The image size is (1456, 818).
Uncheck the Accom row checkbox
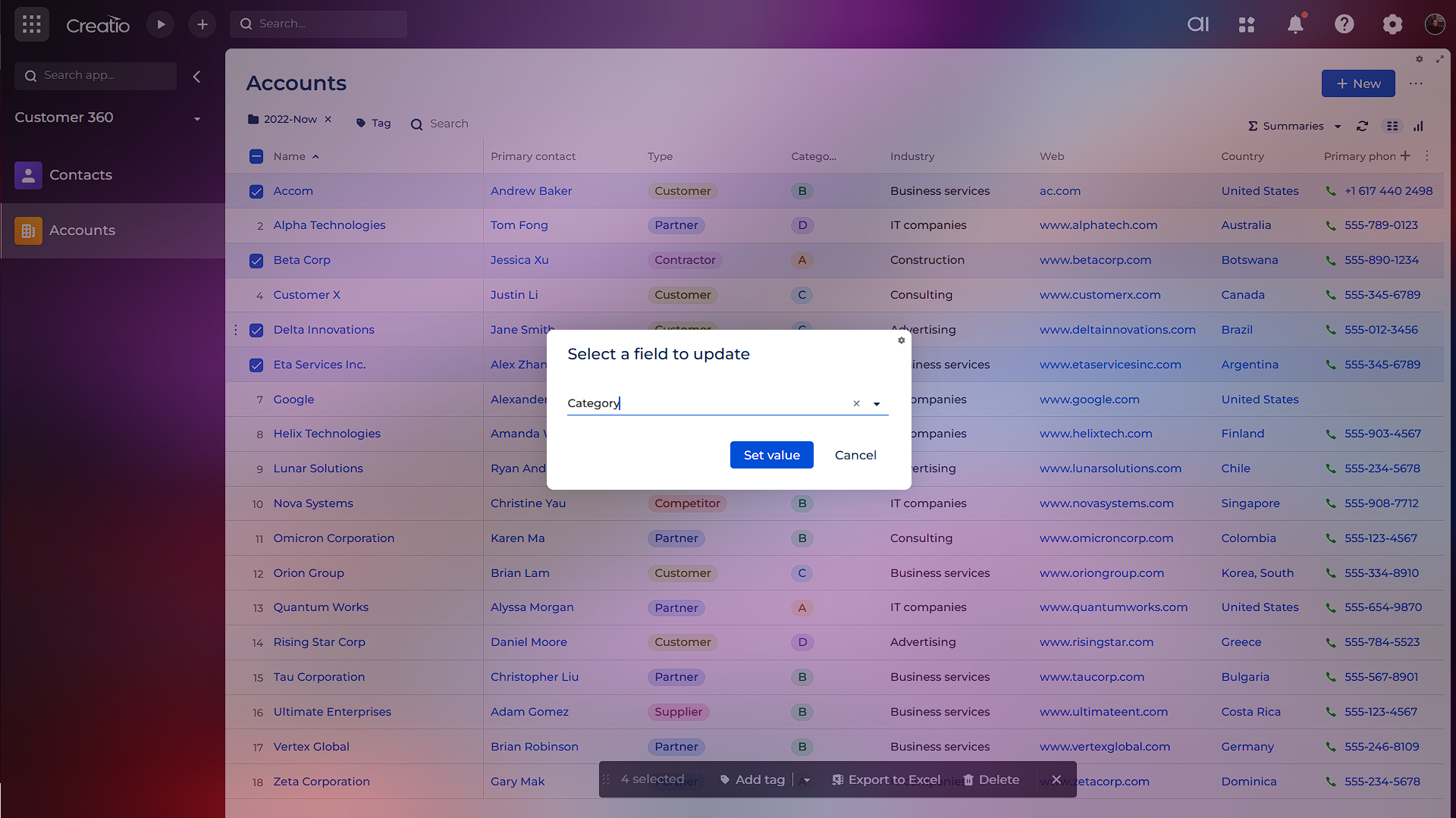coord(256,192)
